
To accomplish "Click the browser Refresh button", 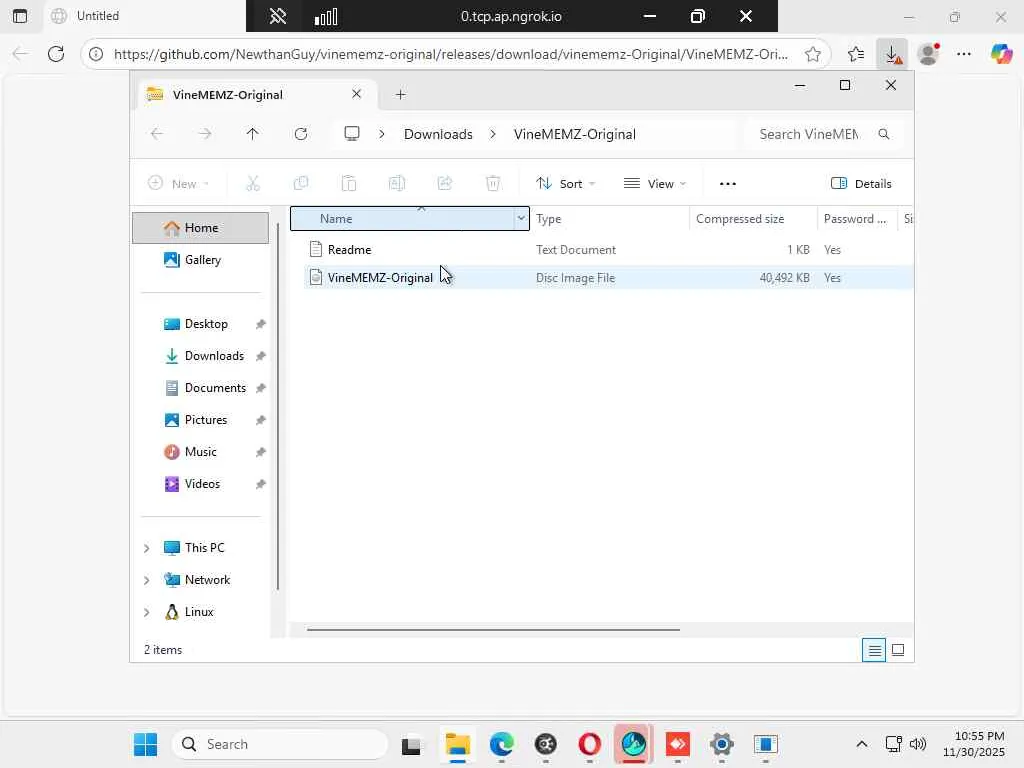I will click(x=56, y=54).
